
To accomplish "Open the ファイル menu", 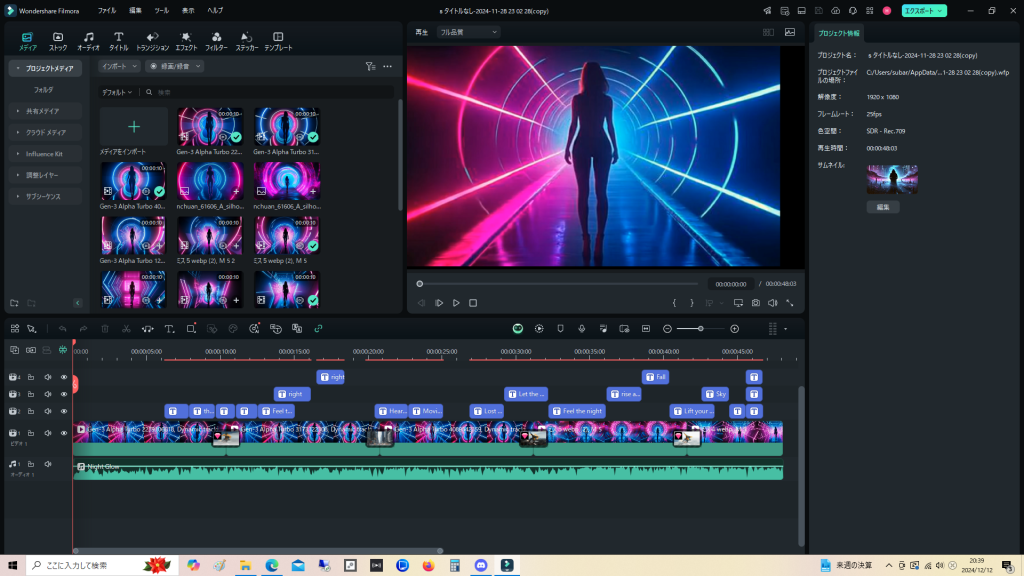I will tap(107, 10).
